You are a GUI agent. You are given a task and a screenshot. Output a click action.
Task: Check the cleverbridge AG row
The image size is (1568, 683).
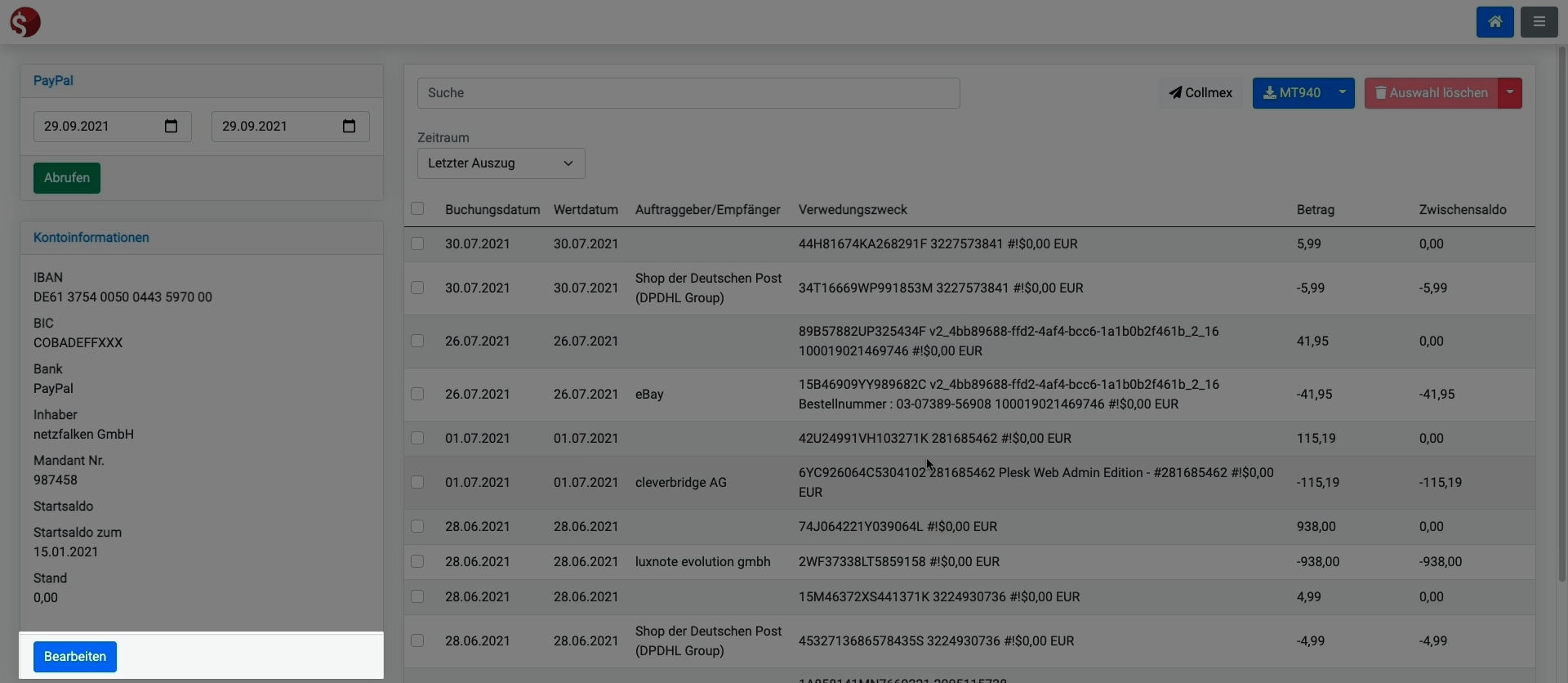click(417, 482)
